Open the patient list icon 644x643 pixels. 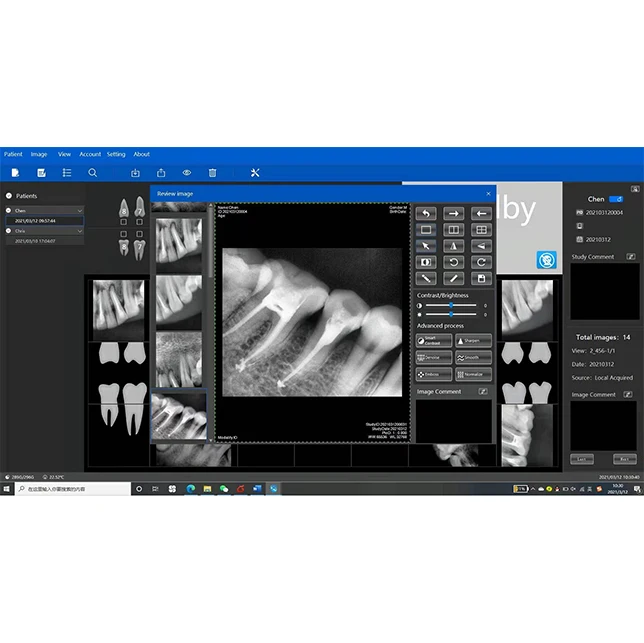pyautogui.click(x=67, y=173)
